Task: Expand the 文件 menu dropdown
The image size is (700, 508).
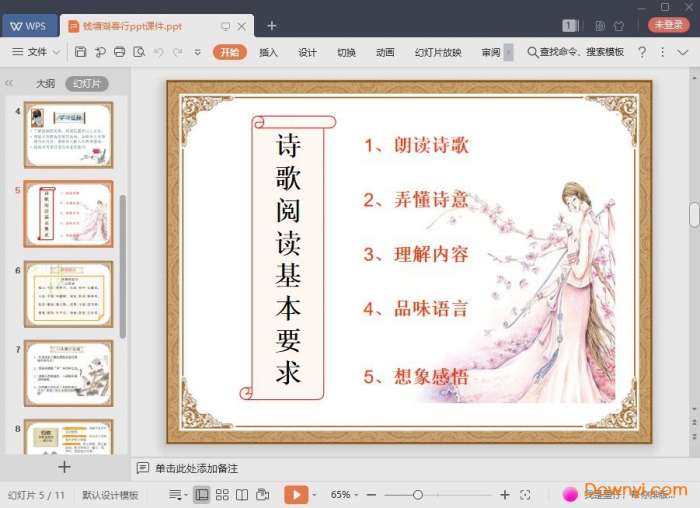Action: [36, 52]
